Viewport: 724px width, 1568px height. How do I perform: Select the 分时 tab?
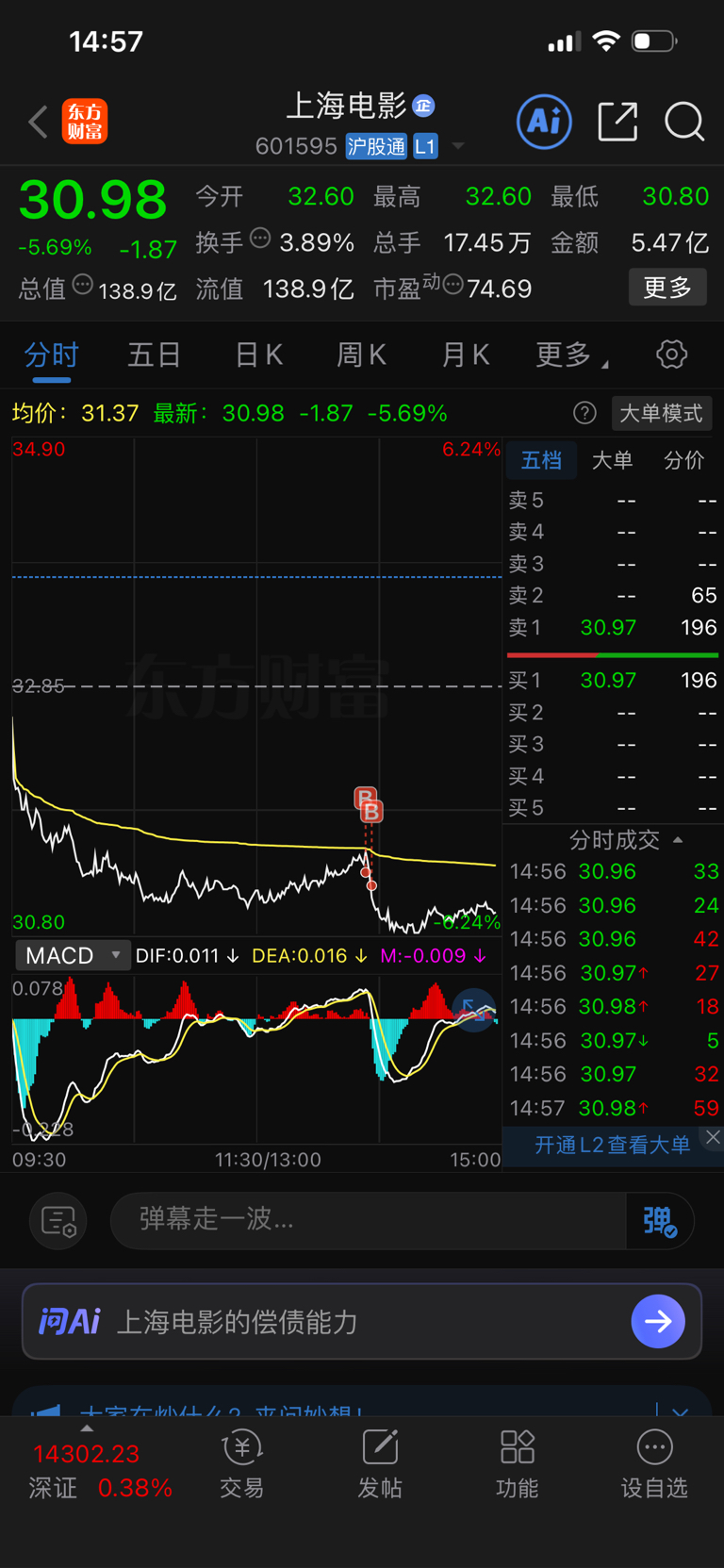click(x=52, y=355)
